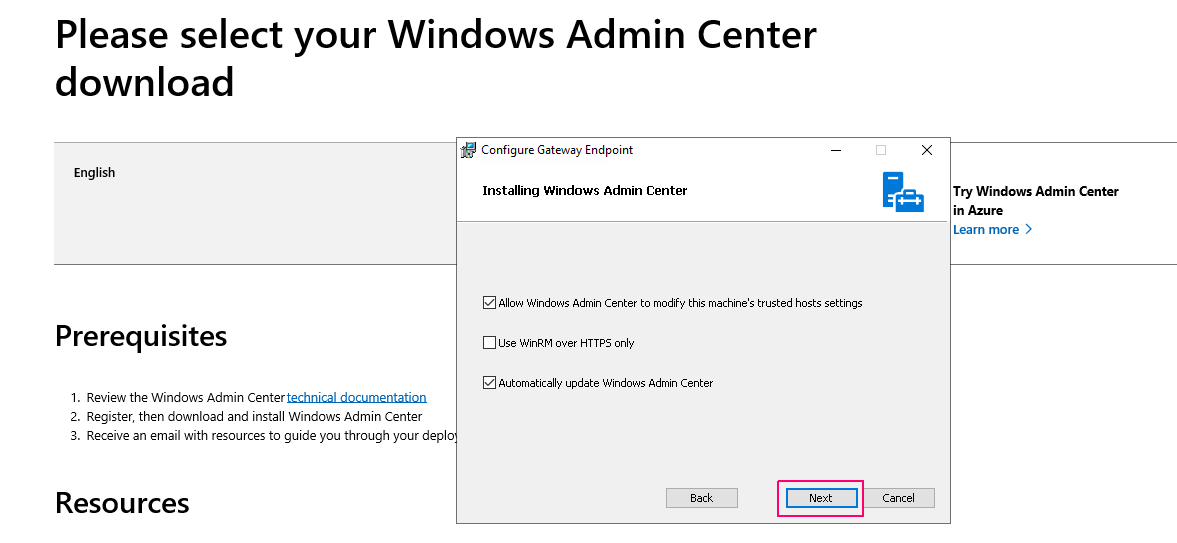1177x543 pixels.
Task: Uncheck Allow modifying trusted hosts settings
Action: tap(489, 303)
